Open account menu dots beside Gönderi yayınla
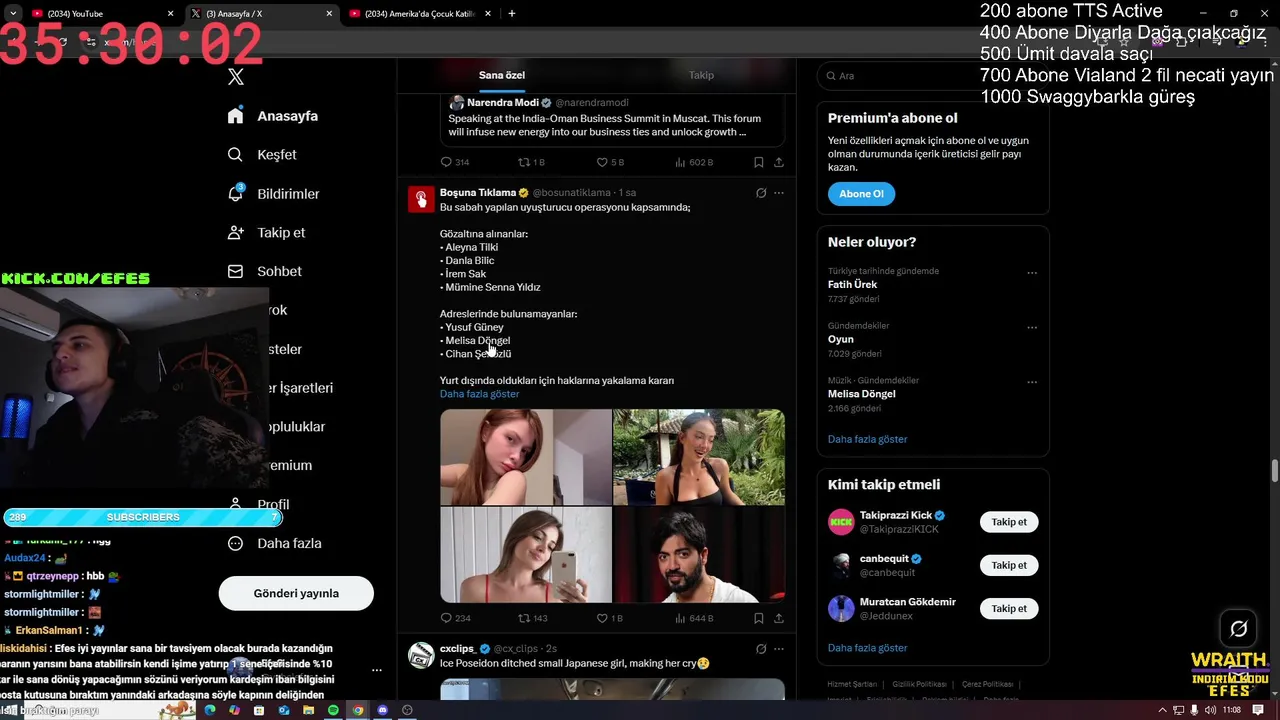Viewport: 1280px width, 720px height. pos(377,670)
